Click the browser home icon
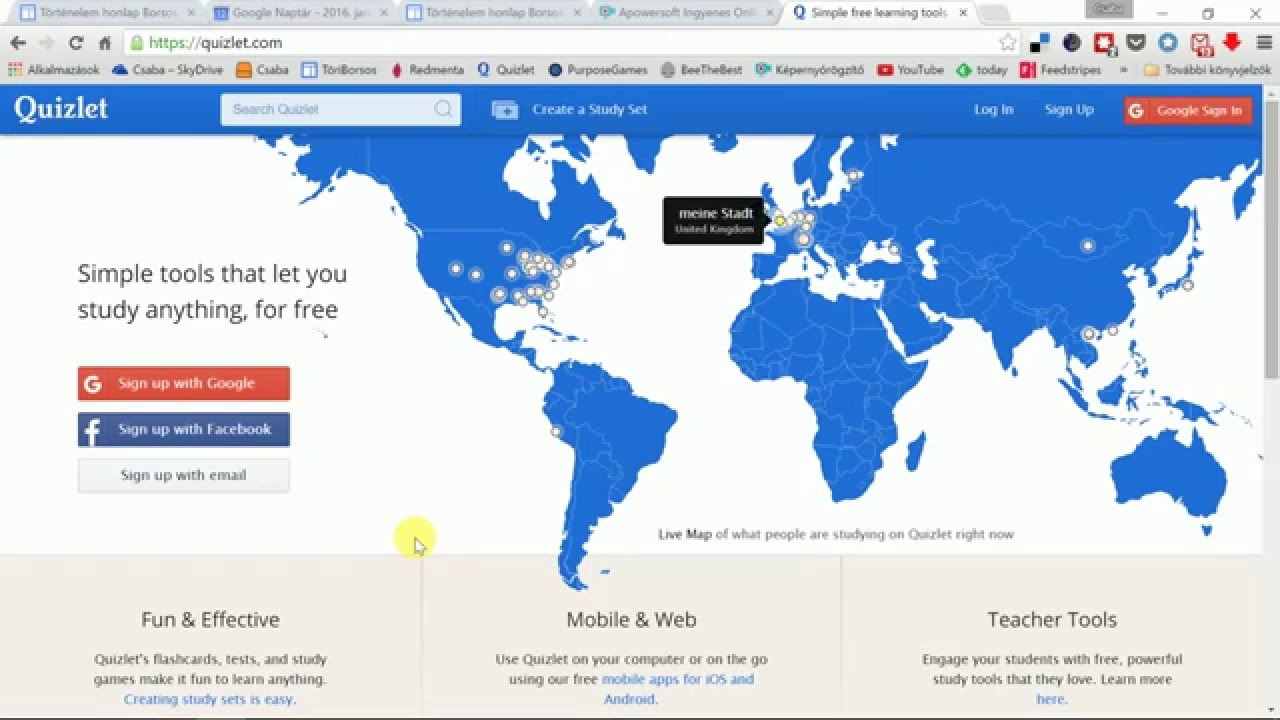 (x=104, y=43)
